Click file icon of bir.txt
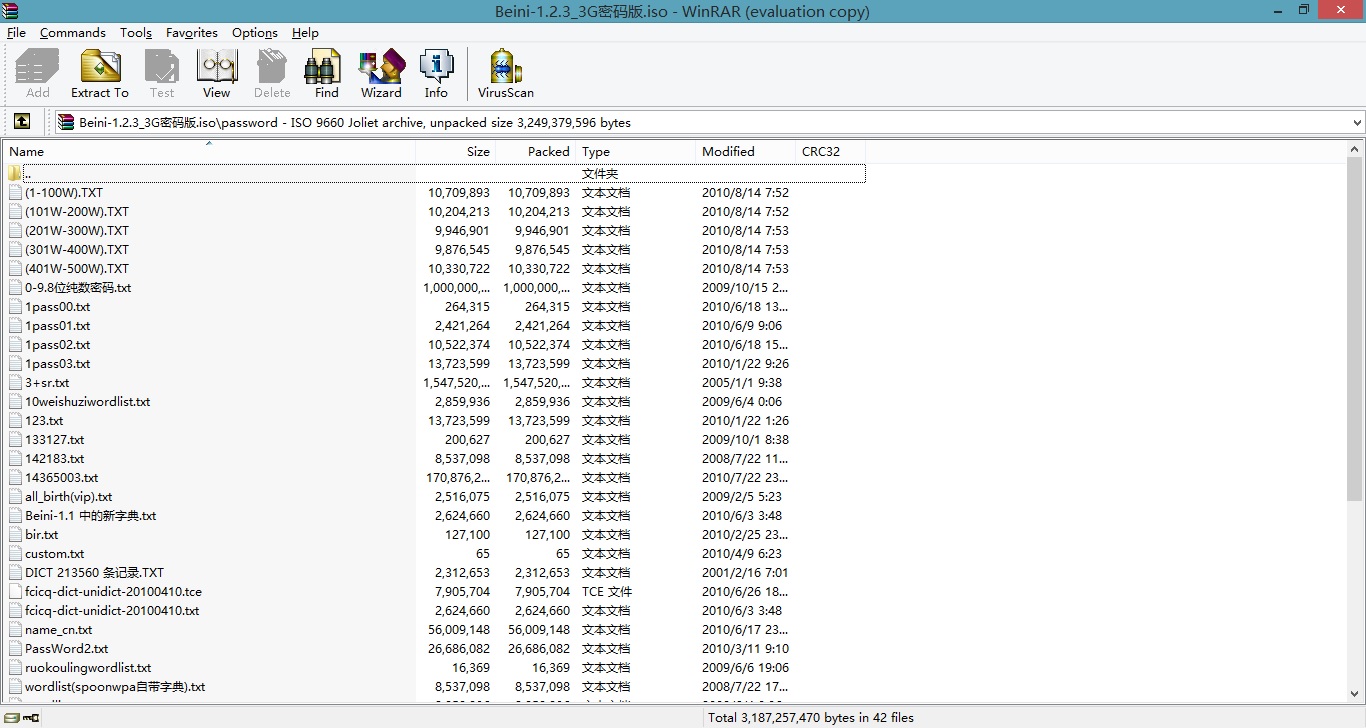The width and height of the screenshot is (1366, 728). click(x=15, y=535)
